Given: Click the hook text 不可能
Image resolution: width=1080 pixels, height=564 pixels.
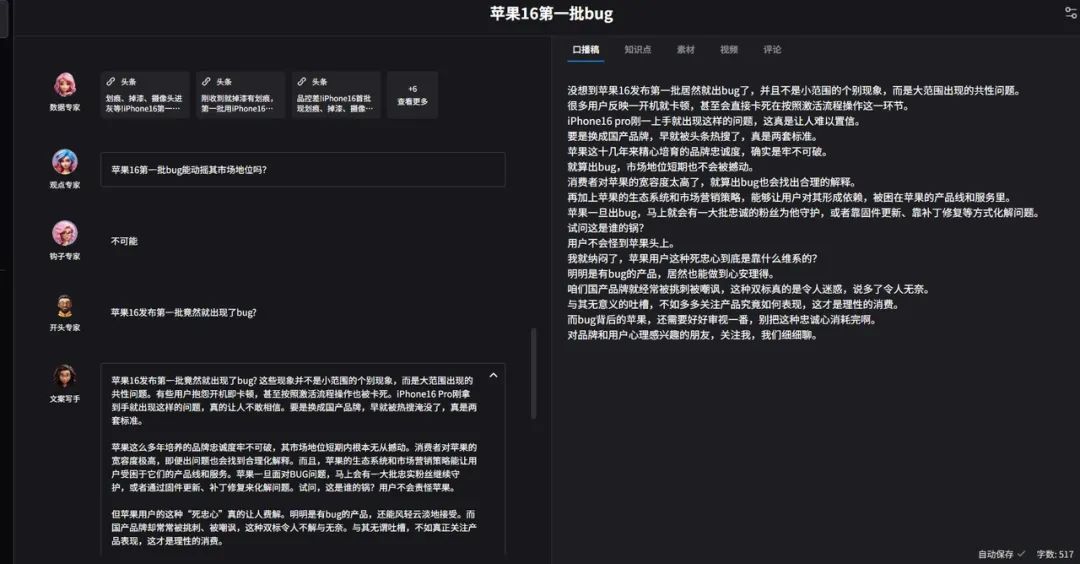Looking at the screenshot, I should pos(124,241).
